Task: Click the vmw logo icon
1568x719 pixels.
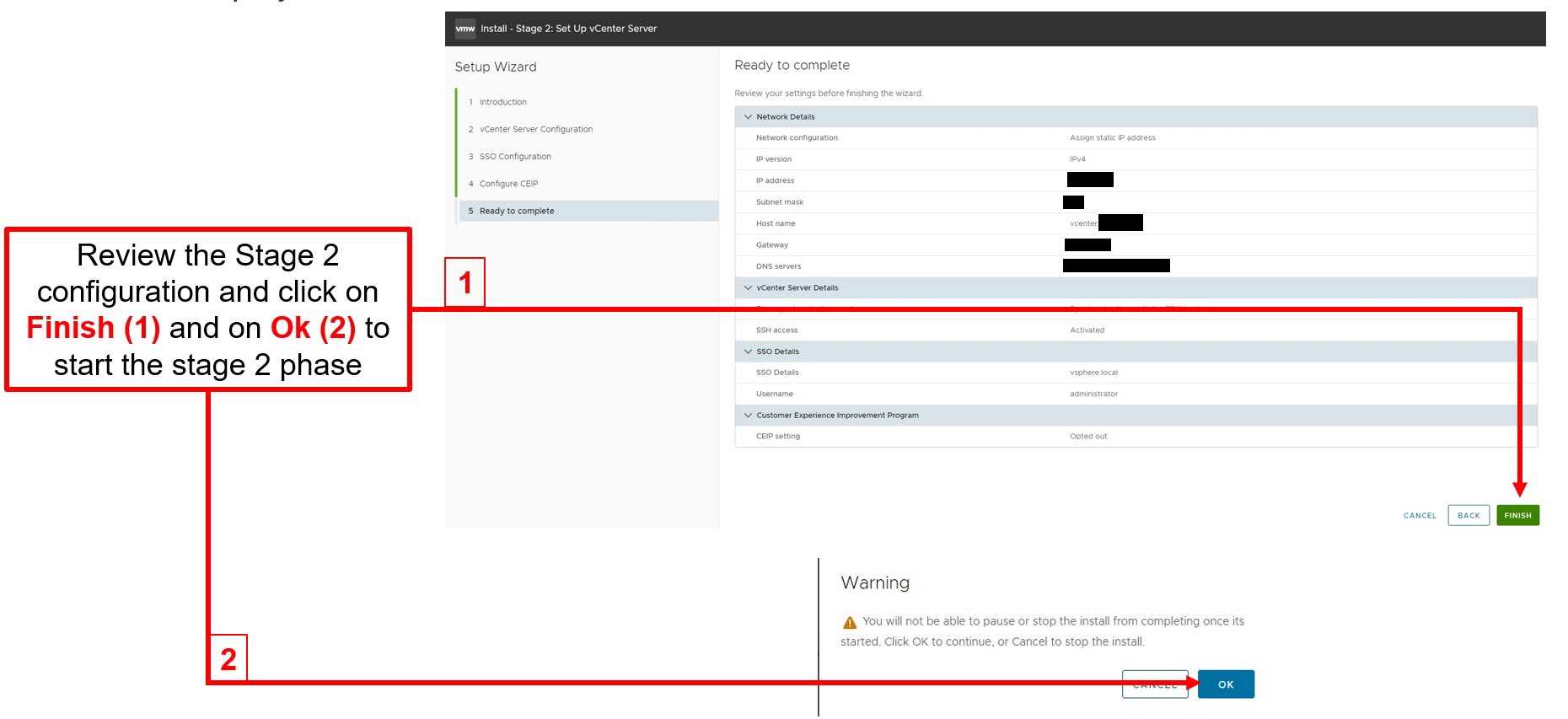Action: [x=465, y=29]
